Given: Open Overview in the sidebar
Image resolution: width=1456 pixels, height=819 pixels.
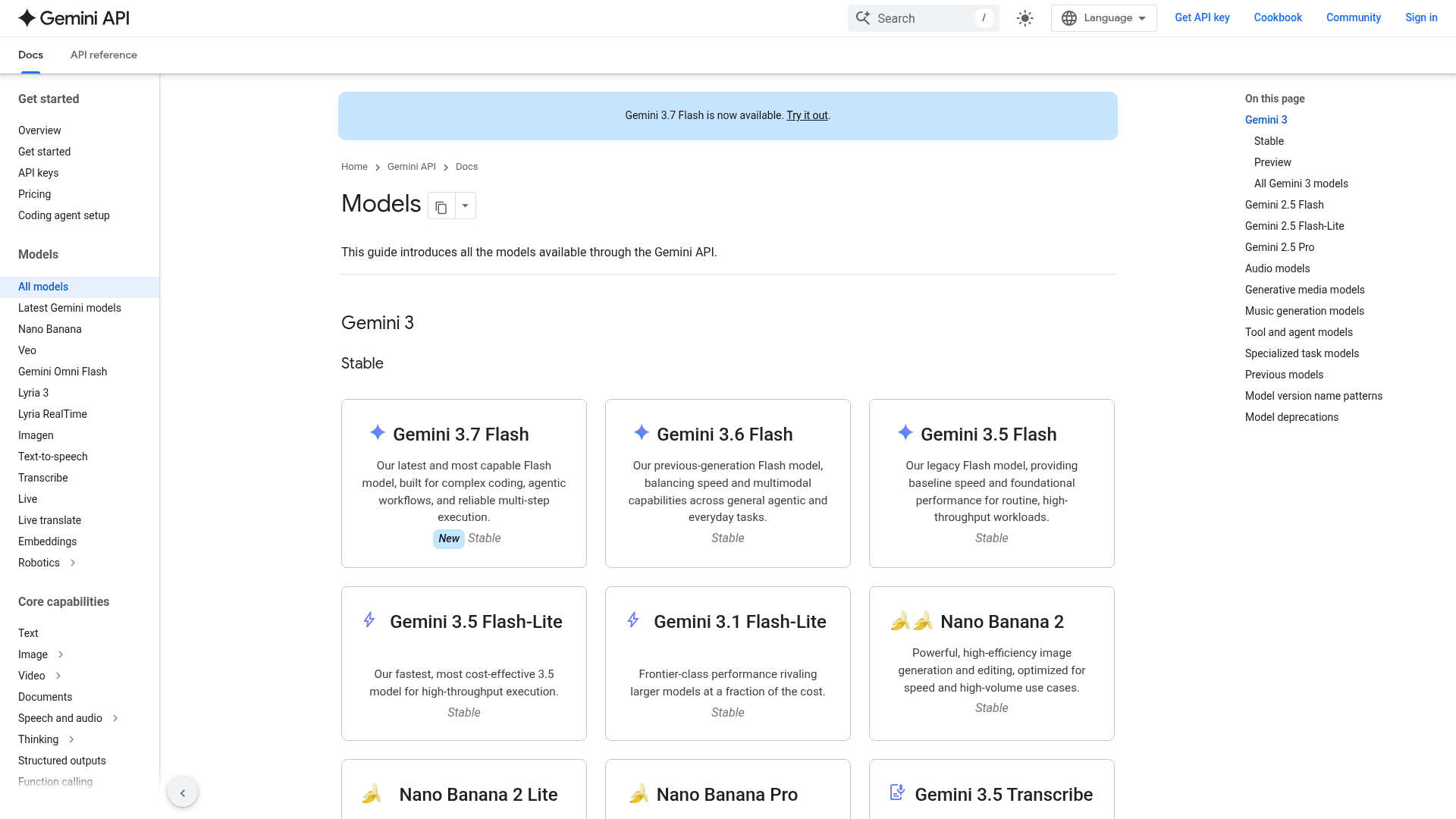Looking at the screenshot, I should 39,130.
